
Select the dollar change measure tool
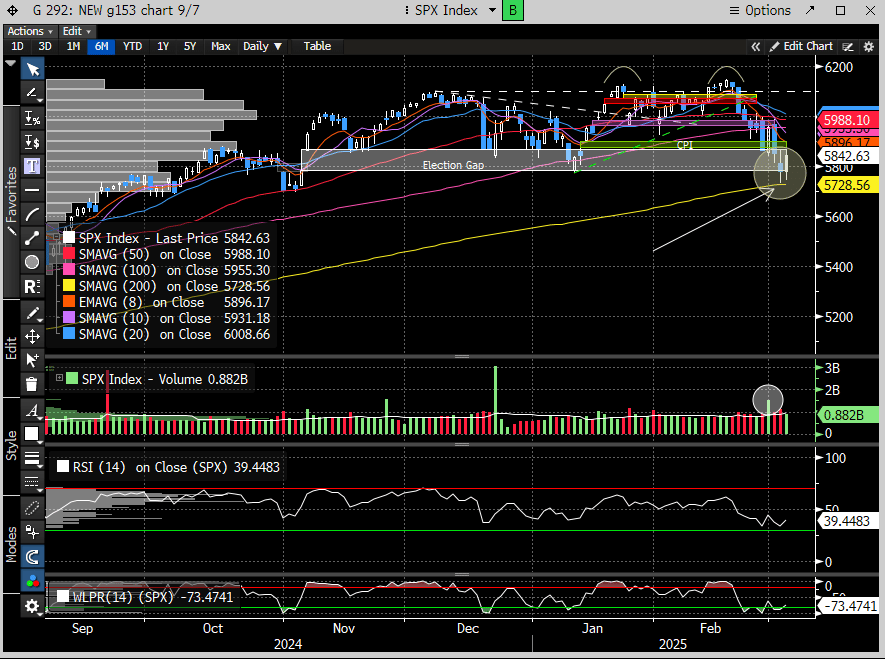coord(32,142)
